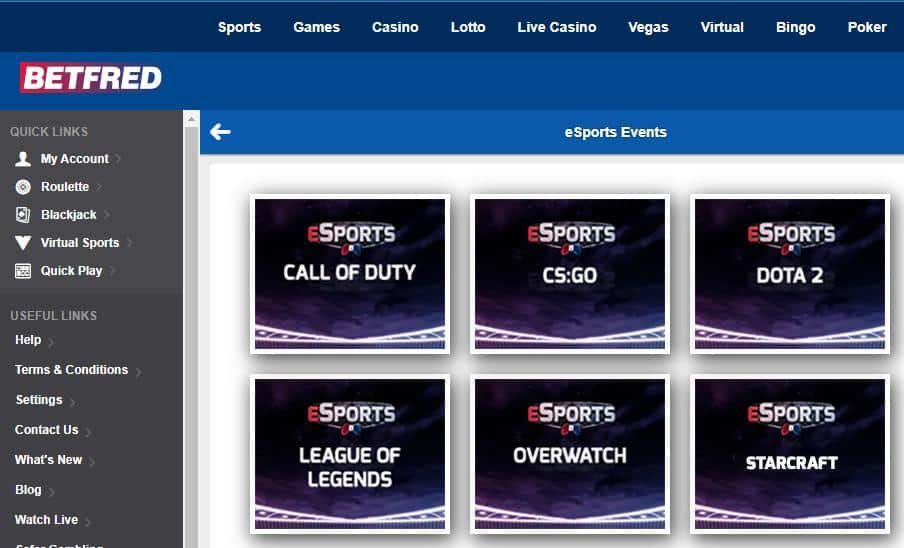Screen dimensions: 904x548
Task: Click the USEFUL LINKS section heading
Action: click(54, 315)
